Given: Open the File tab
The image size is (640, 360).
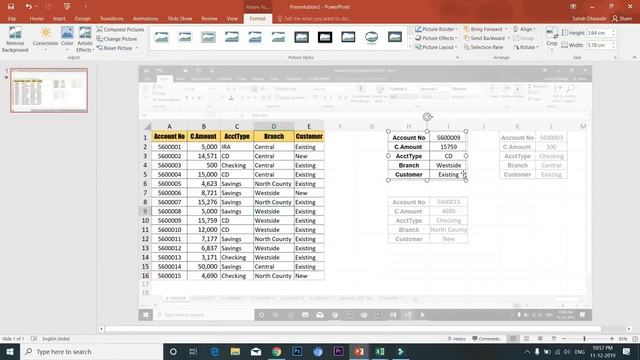Looking at the screenshot, I should tap(12, 19).
